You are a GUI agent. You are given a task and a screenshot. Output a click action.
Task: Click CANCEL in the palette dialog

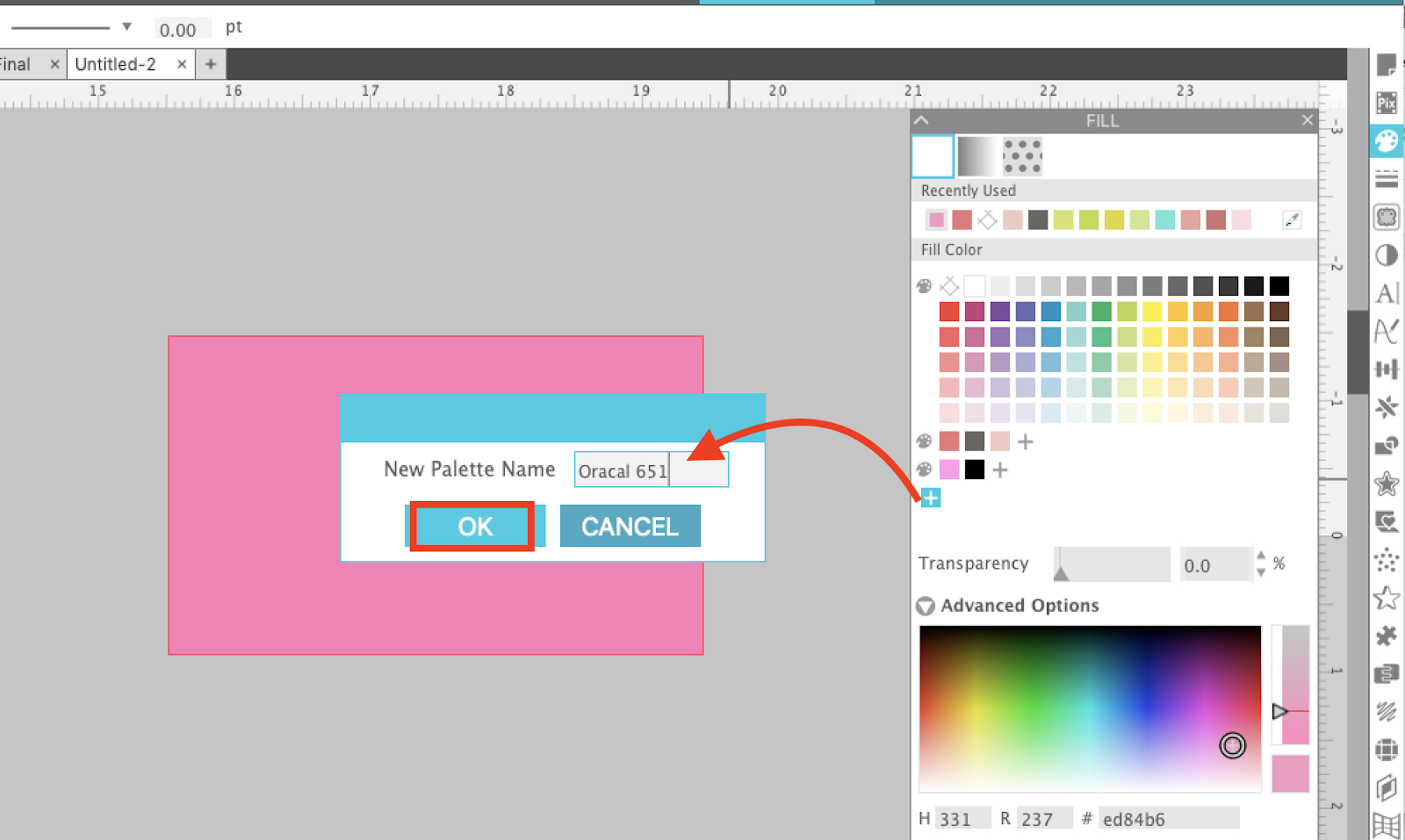pyautogui.click(x=630, y=526)
